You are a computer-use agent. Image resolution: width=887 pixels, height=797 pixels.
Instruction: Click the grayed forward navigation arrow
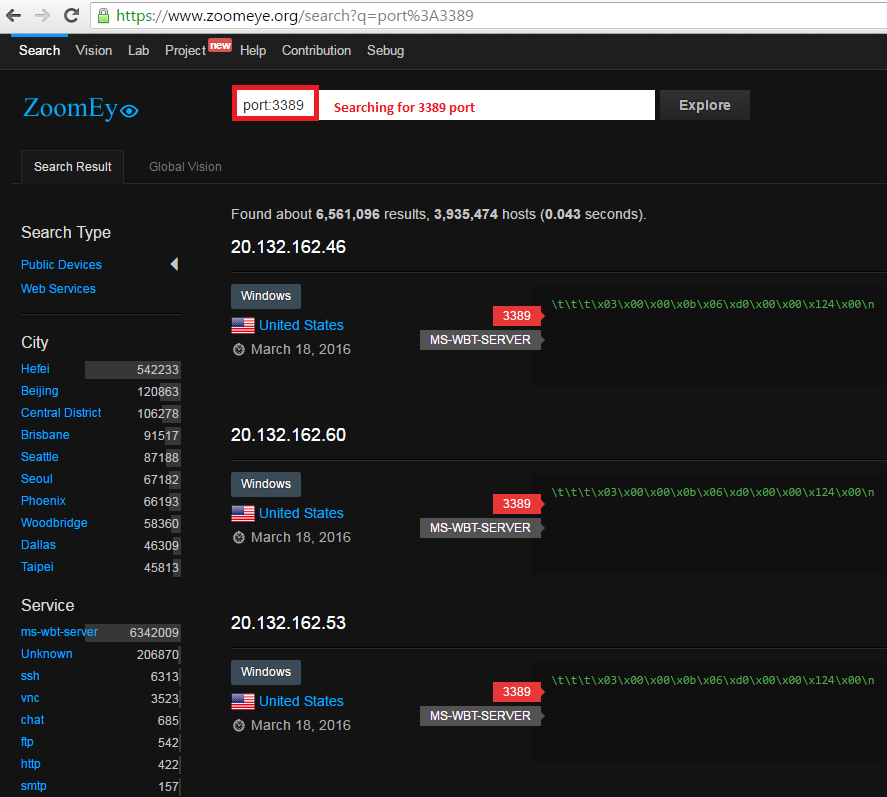[40, 15]
